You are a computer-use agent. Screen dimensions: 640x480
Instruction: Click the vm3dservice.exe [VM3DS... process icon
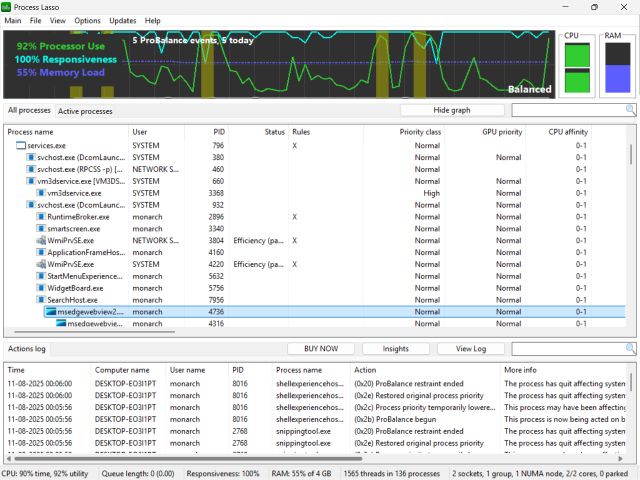click(31, 181)
